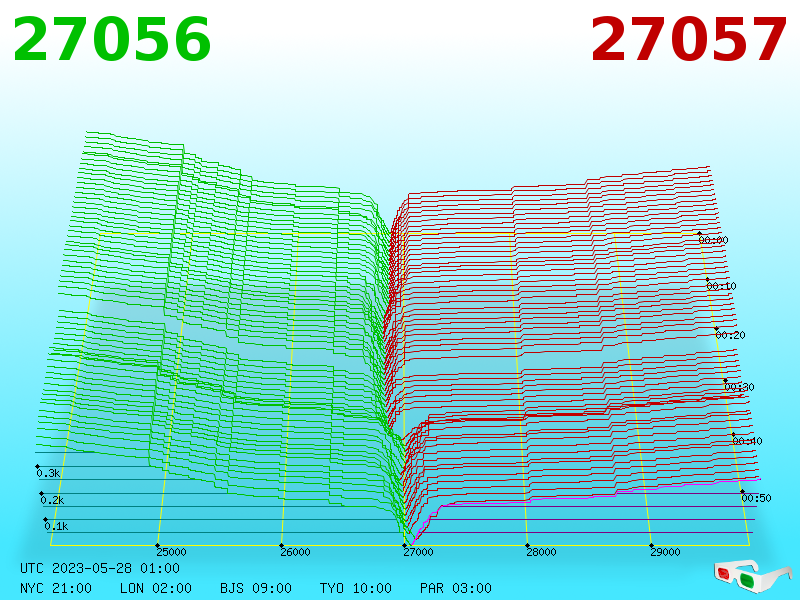The image size is (800, 600).
Task: Click the 00:00 time axis label
Action: [x=713, y=240]
